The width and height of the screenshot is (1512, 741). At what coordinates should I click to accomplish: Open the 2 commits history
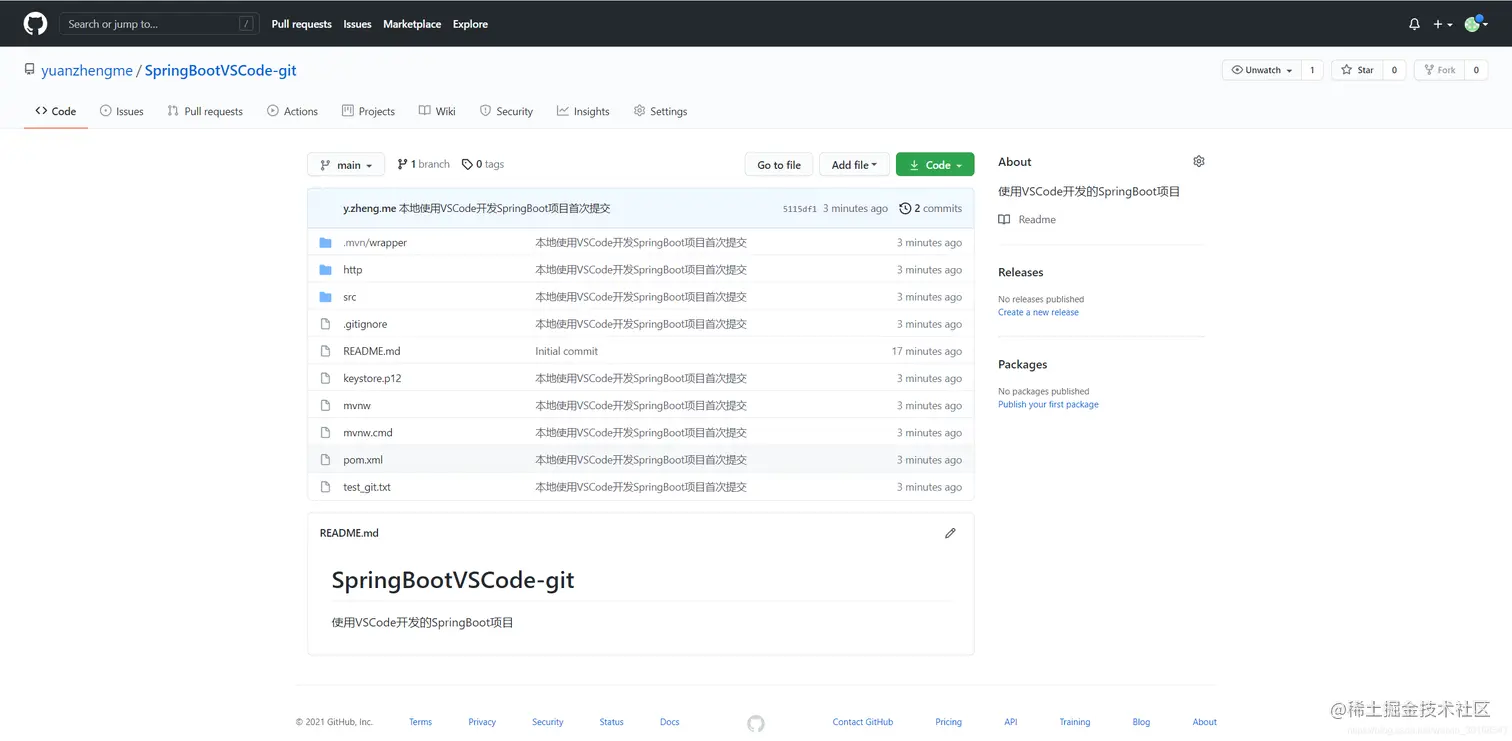[930, 209]
